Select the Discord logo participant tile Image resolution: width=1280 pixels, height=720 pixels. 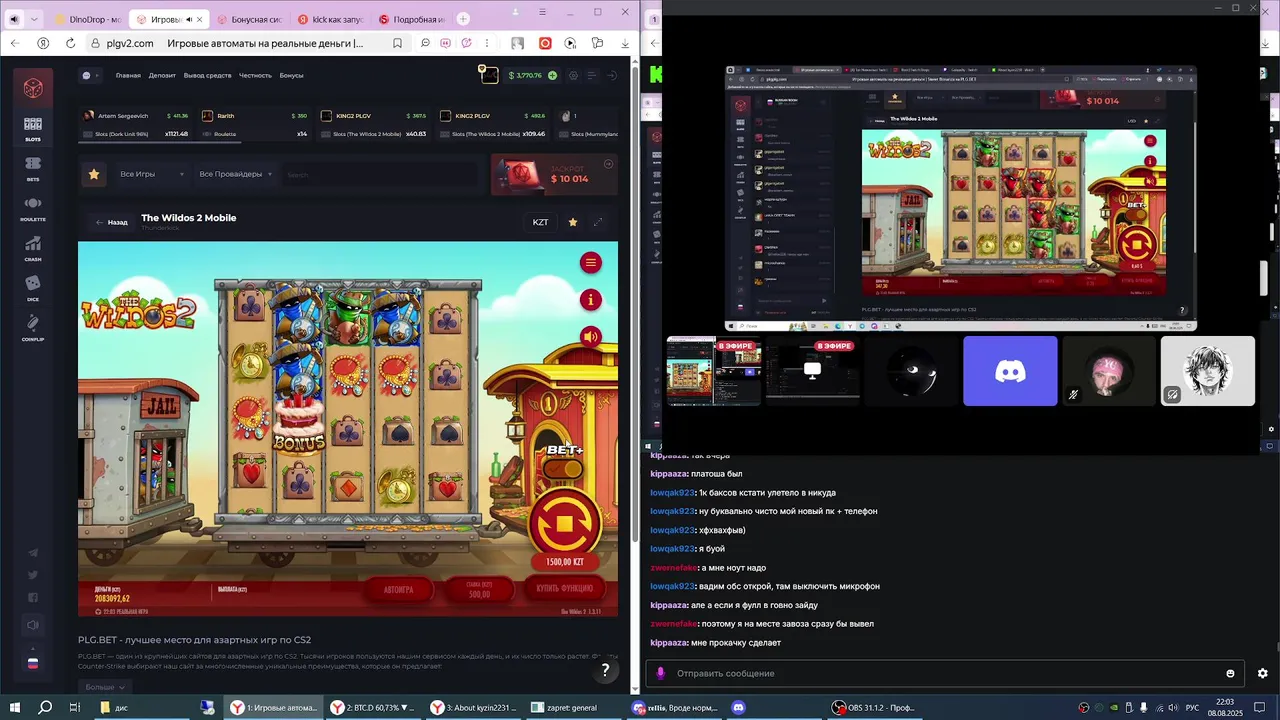(1010, 371)
